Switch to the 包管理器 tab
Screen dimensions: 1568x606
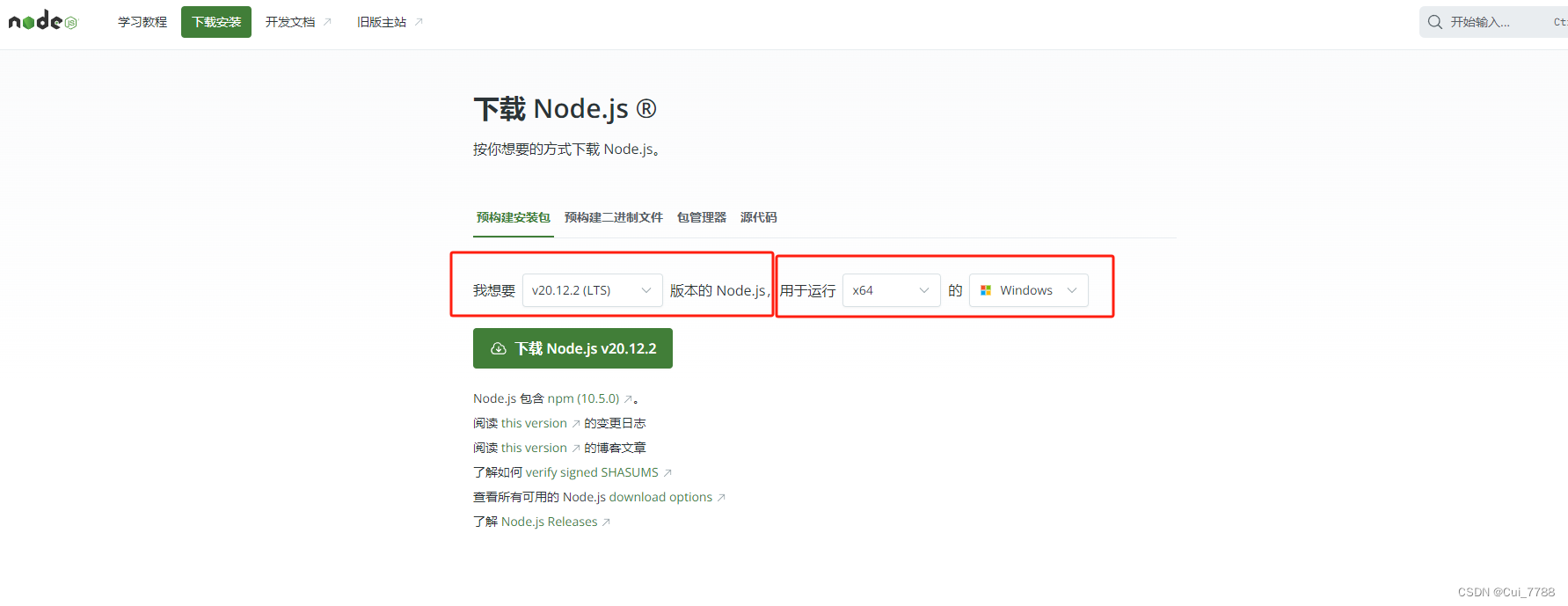(702, 217)
